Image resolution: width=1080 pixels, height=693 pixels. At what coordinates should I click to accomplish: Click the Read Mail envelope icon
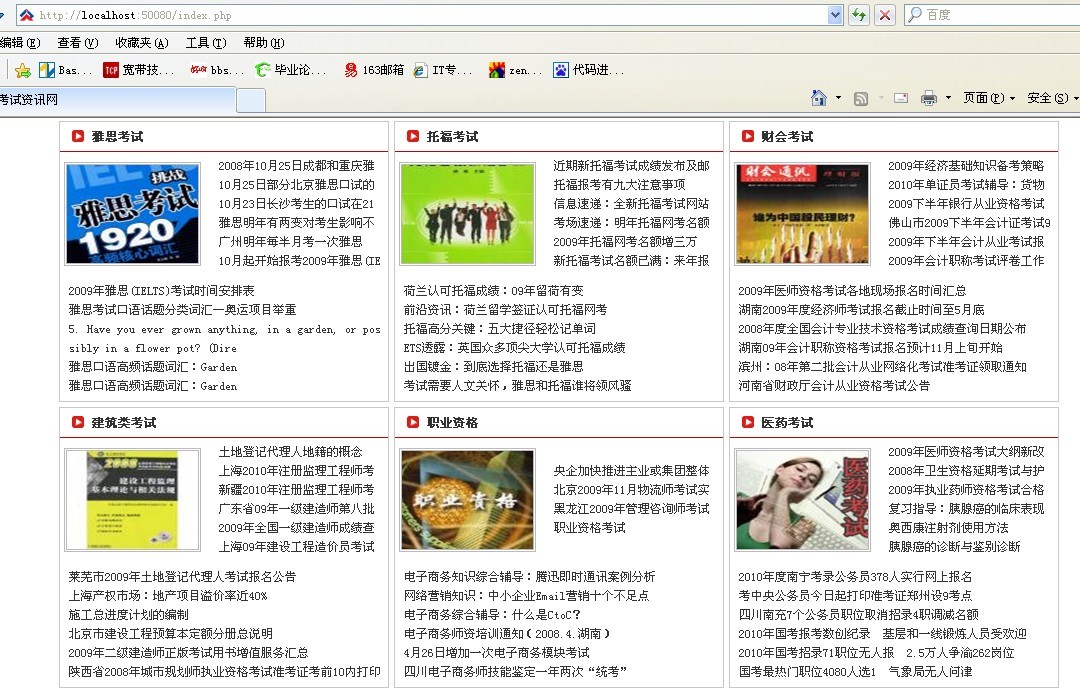(900, 98)
